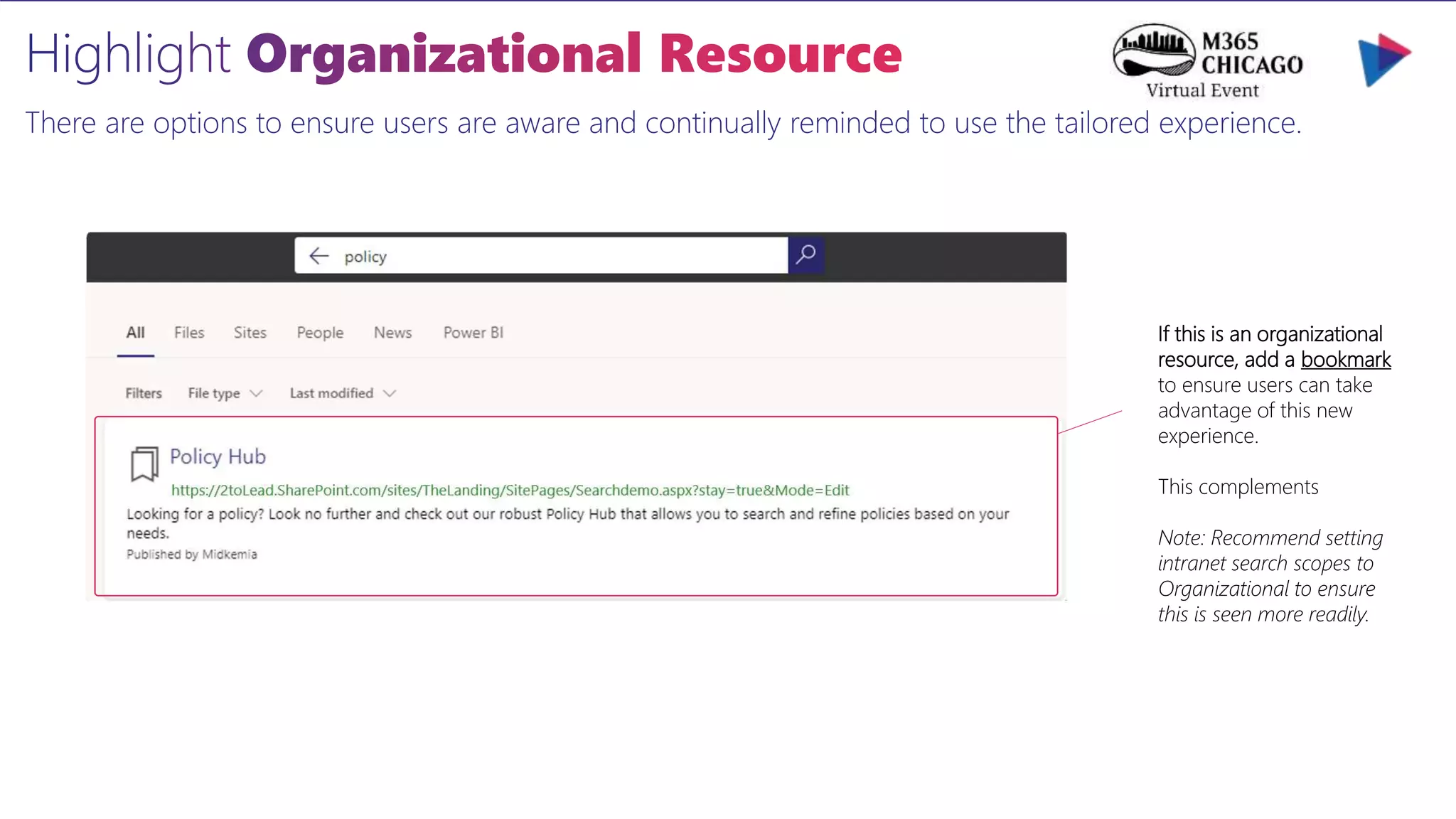
Task: Expand the File type filter dropdown
Action: (x=225, y=393)
